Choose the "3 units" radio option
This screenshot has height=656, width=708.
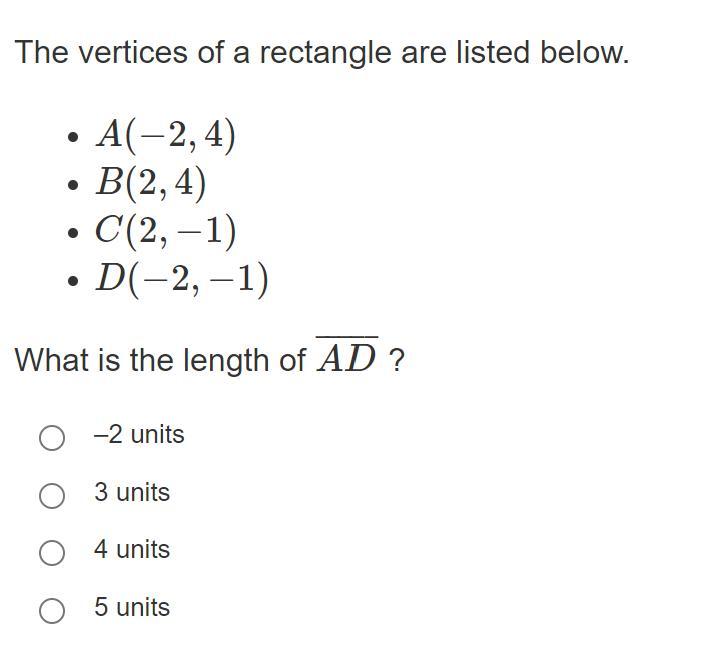[52, 495]
